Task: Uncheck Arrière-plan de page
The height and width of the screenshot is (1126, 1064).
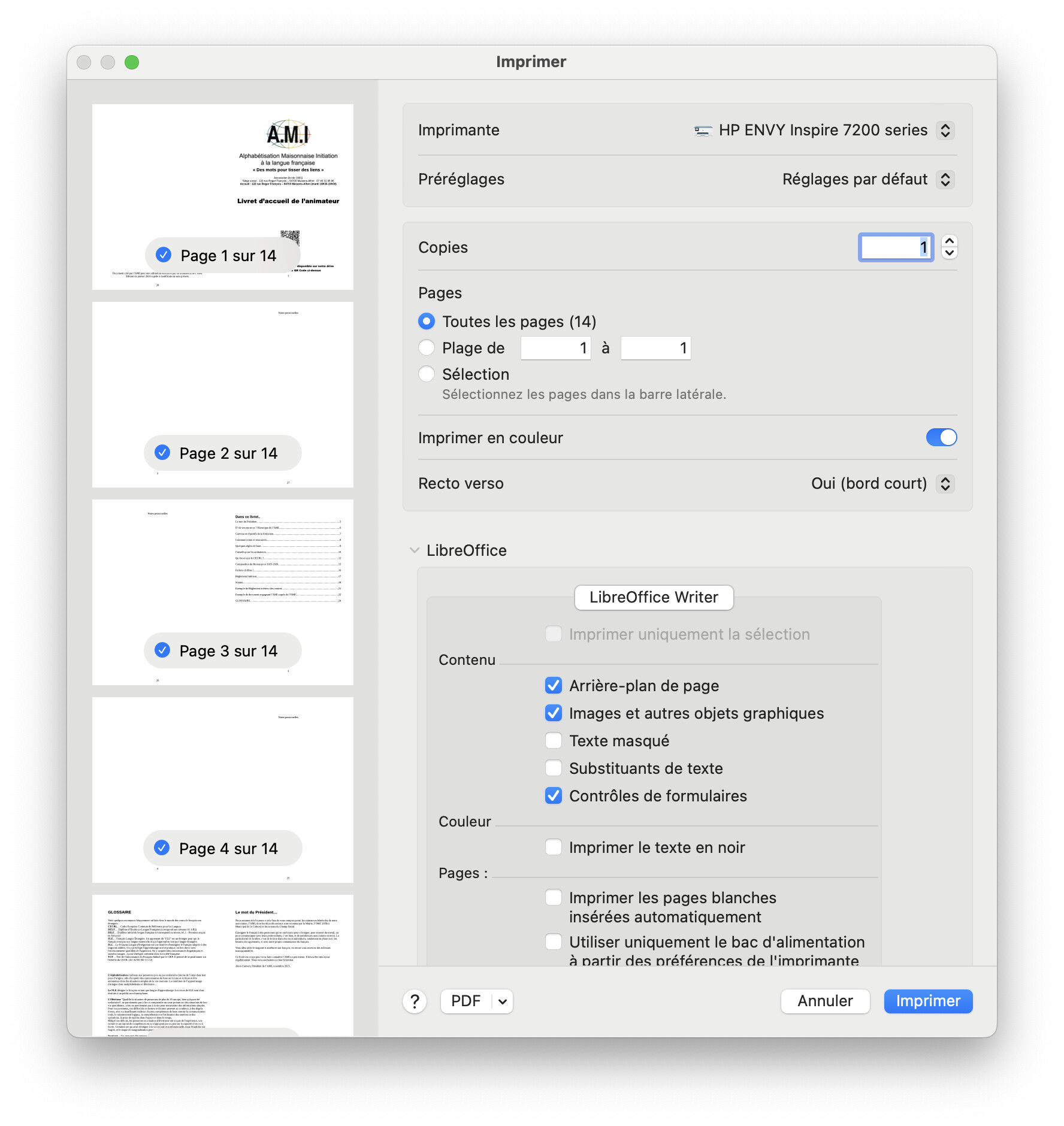Action: click(554, 686)
